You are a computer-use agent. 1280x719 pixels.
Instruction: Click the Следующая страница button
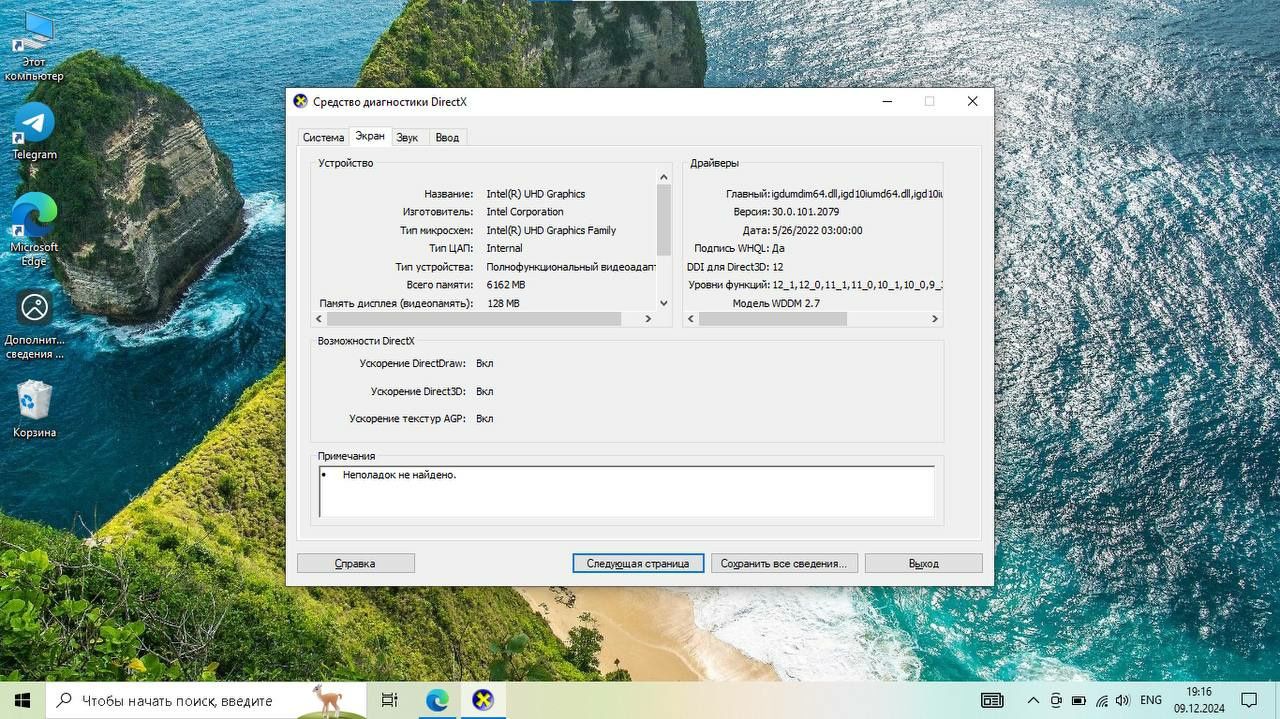click(x=638, y=563)
